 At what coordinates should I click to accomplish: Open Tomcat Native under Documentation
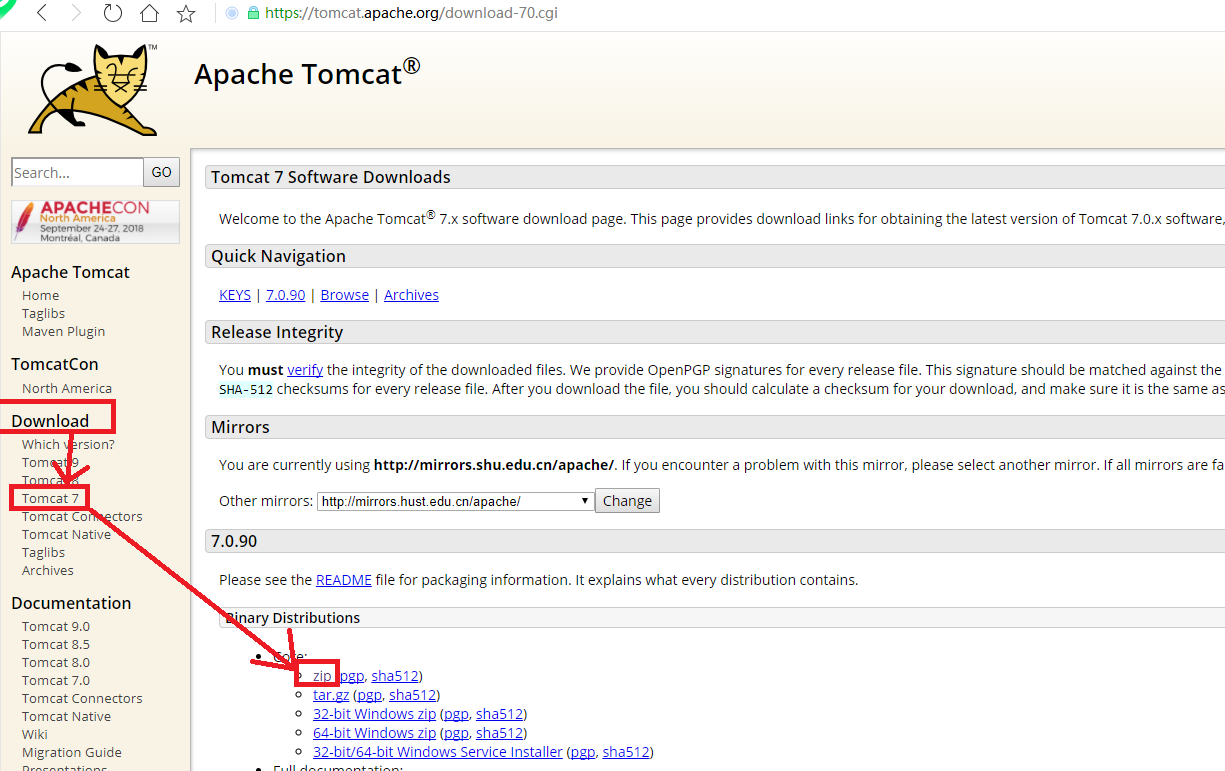67,716
